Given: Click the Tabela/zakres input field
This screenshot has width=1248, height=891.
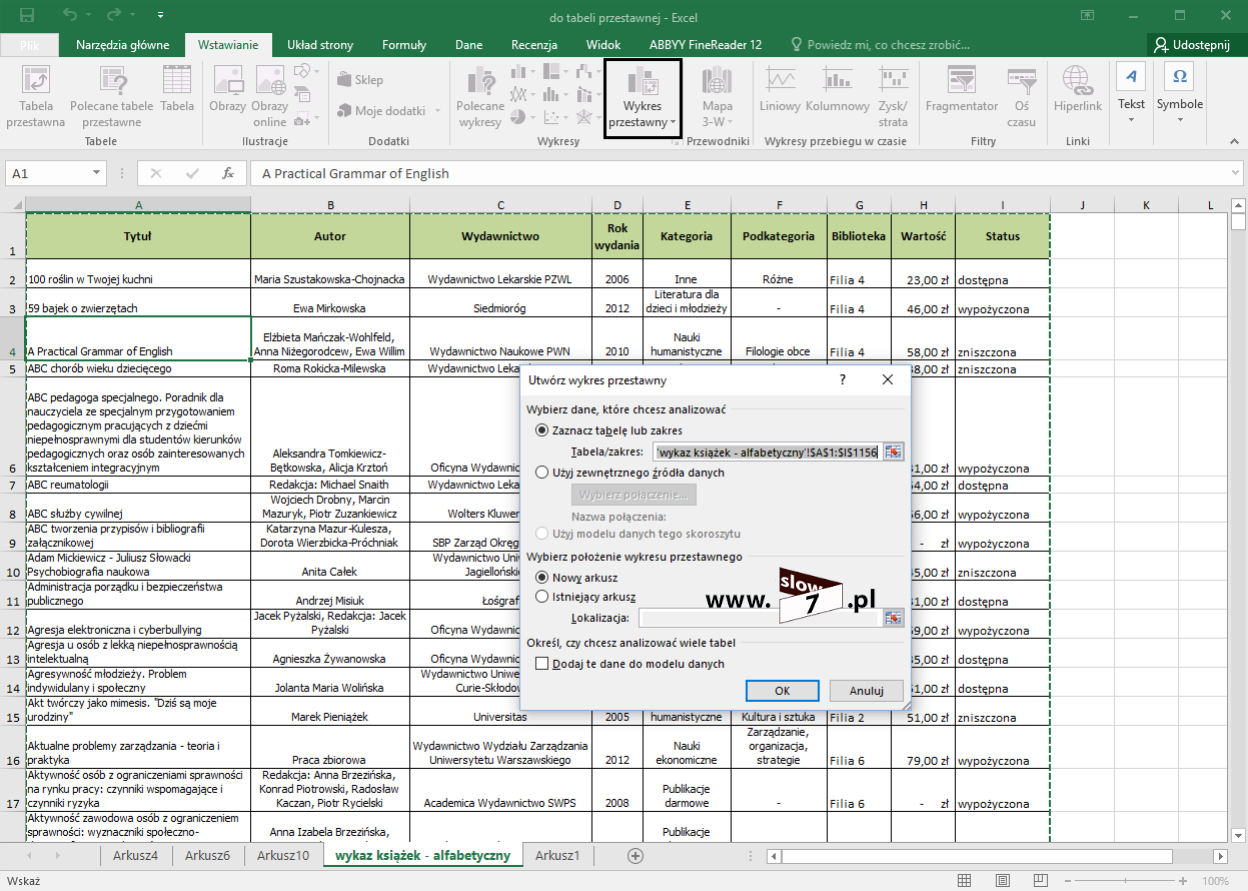Looking at the screenshot, I should point(766,452).
